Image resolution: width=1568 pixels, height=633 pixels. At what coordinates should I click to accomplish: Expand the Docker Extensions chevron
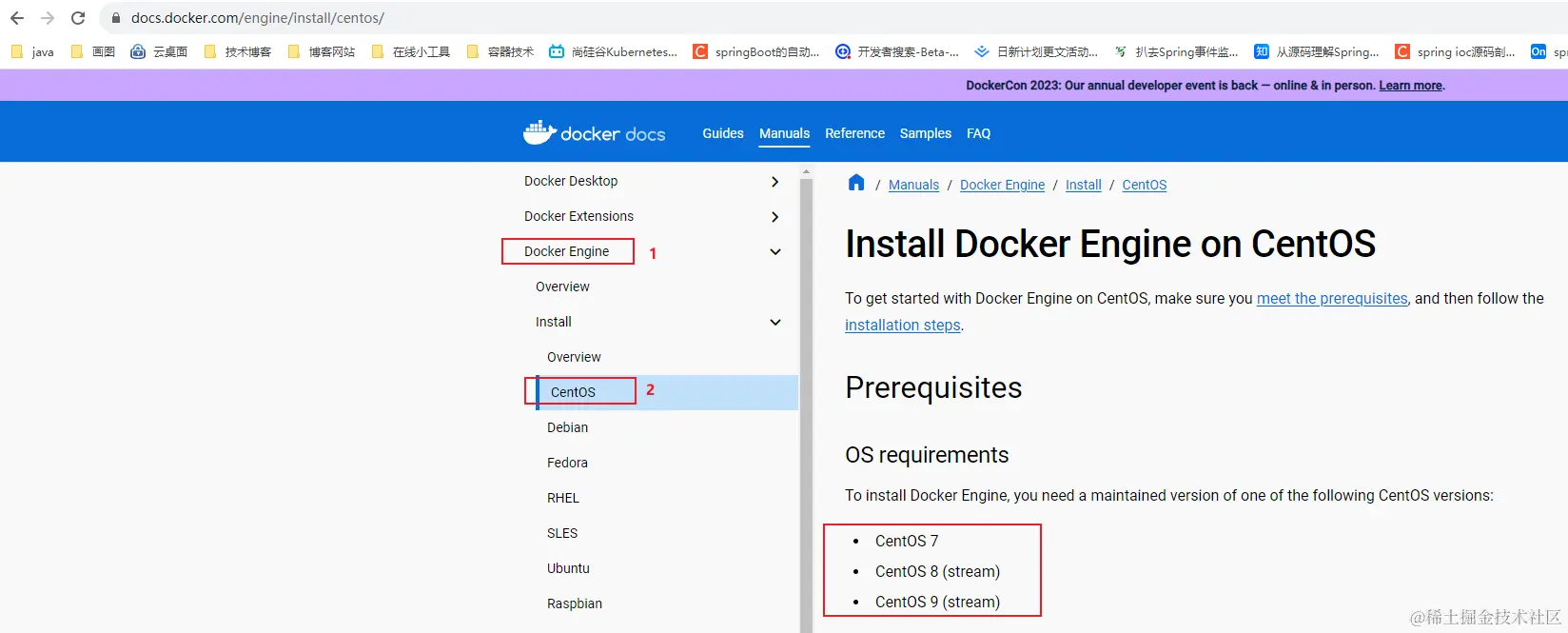(x=774, y=217)
